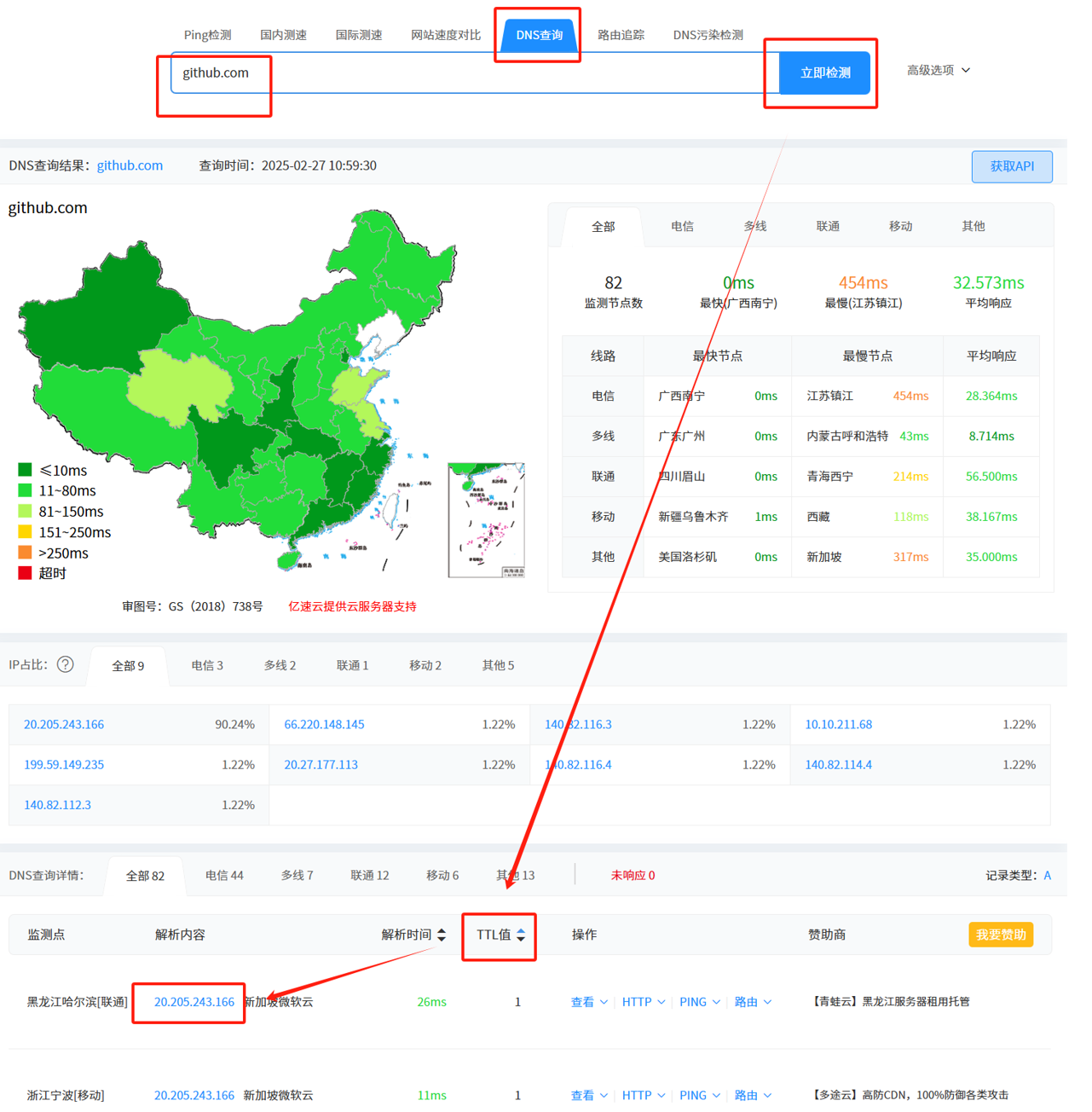Select the DNS查询 tab

pyautogui.click(x=539, y=35)
